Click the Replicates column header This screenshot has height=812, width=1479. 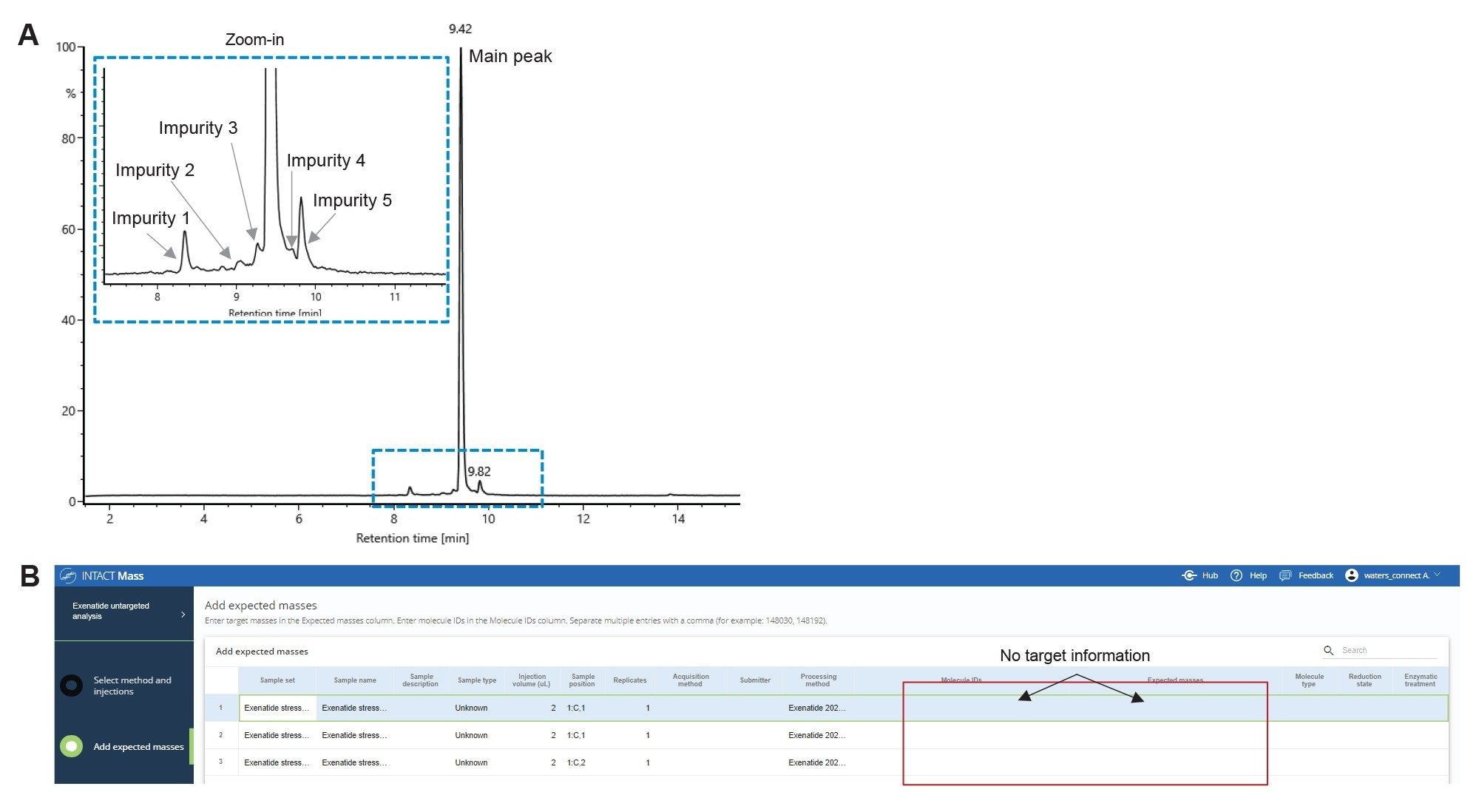pos(630,680)
